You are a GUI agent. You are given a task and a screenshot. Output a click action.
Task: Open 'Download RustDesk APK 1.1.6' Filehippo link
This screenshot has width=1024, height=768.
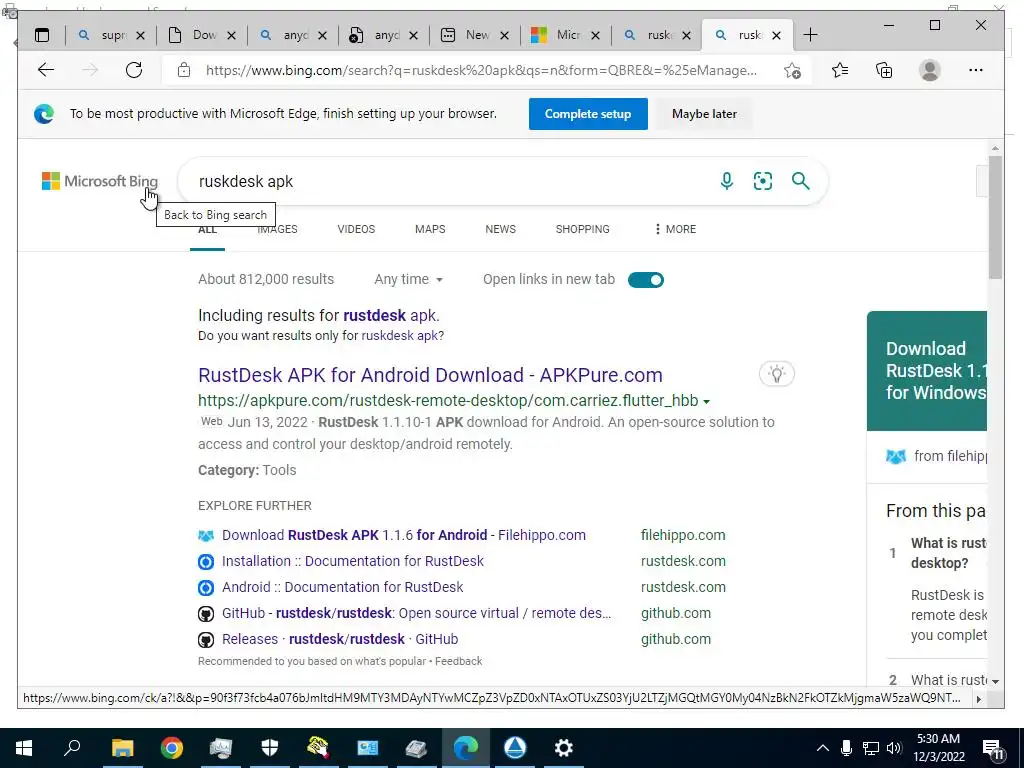404,535
